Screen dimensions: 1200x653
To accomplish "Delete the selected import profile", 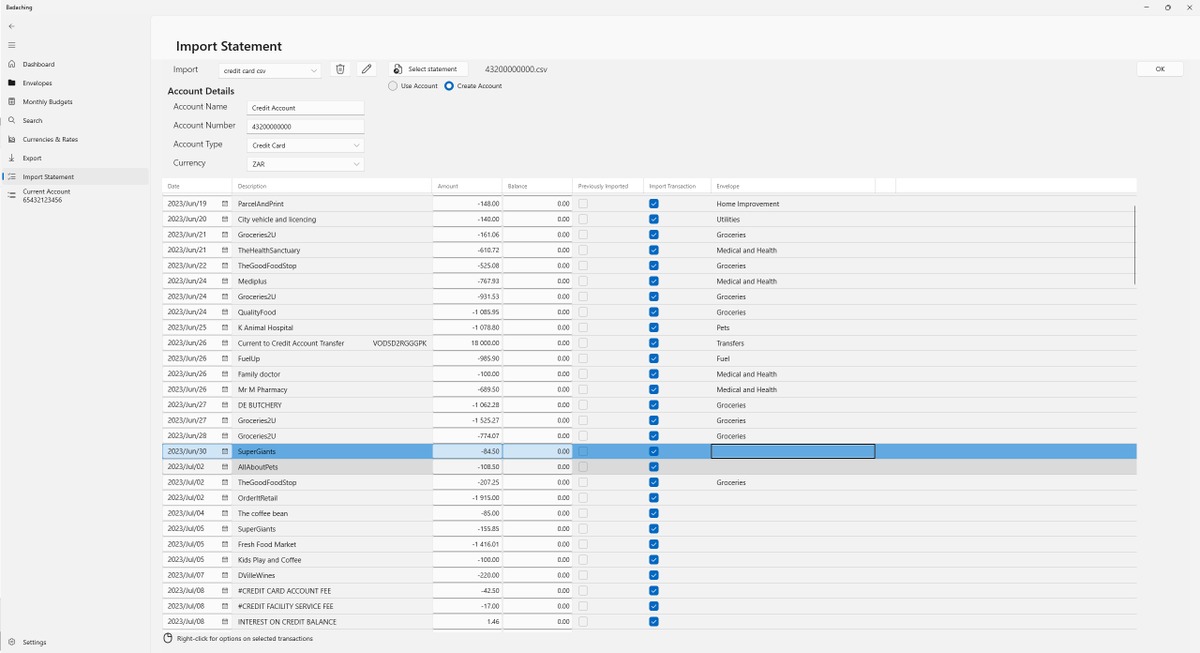I will click(x=340, y=68).
